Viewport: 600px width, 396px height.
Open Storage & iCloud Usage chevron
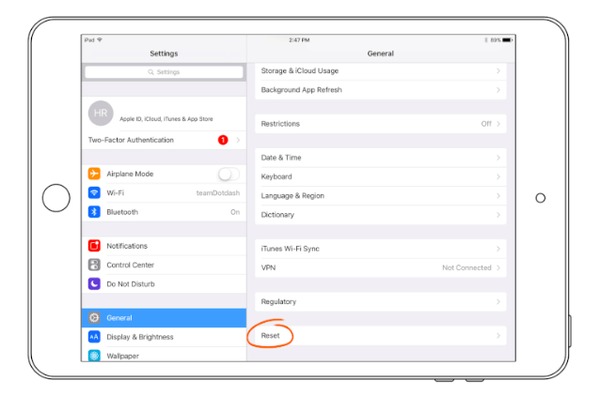(x=498, y=71)
